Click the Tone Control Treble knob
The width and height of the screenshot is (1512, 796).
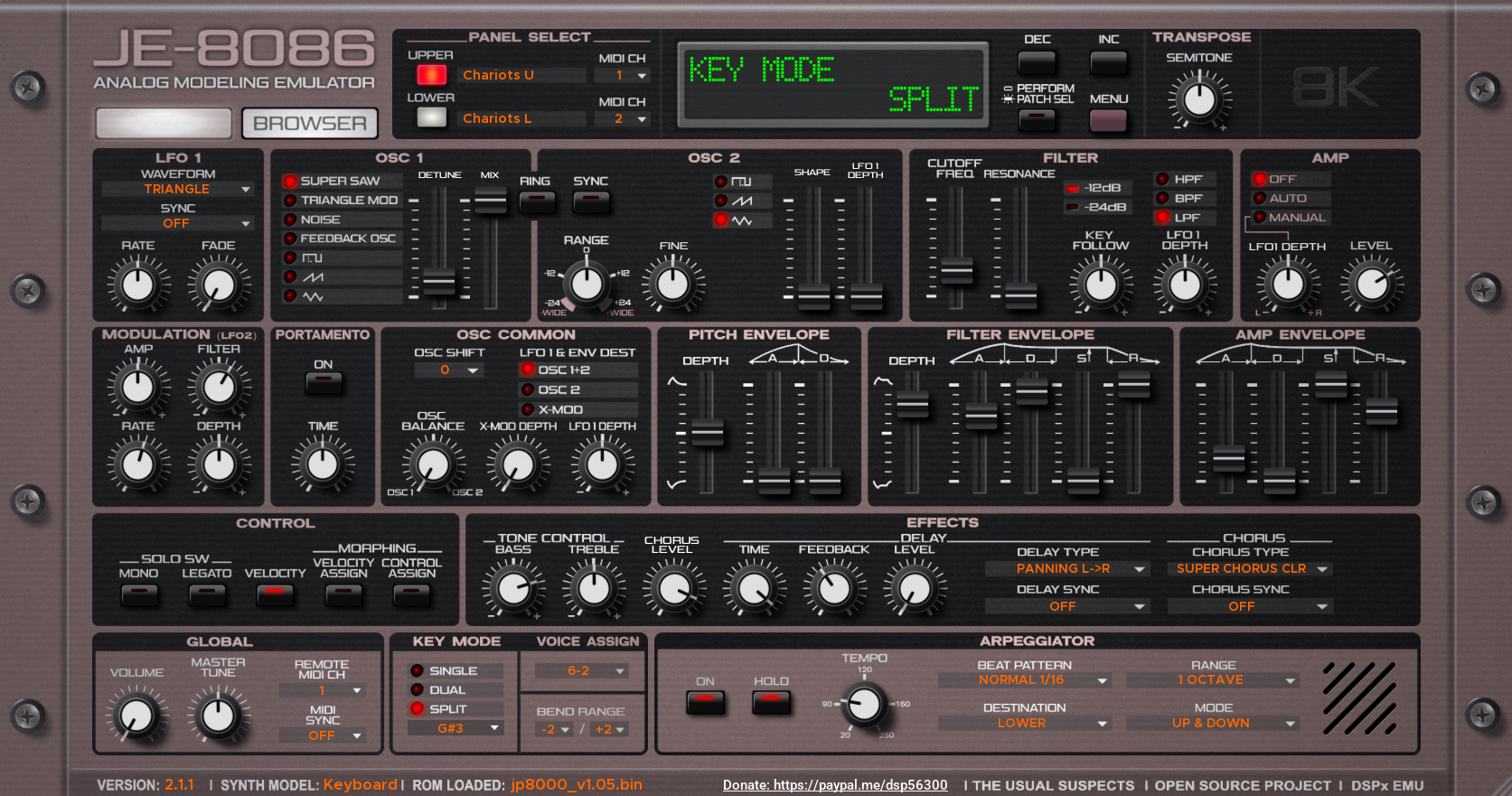click(x=594, y=589)
